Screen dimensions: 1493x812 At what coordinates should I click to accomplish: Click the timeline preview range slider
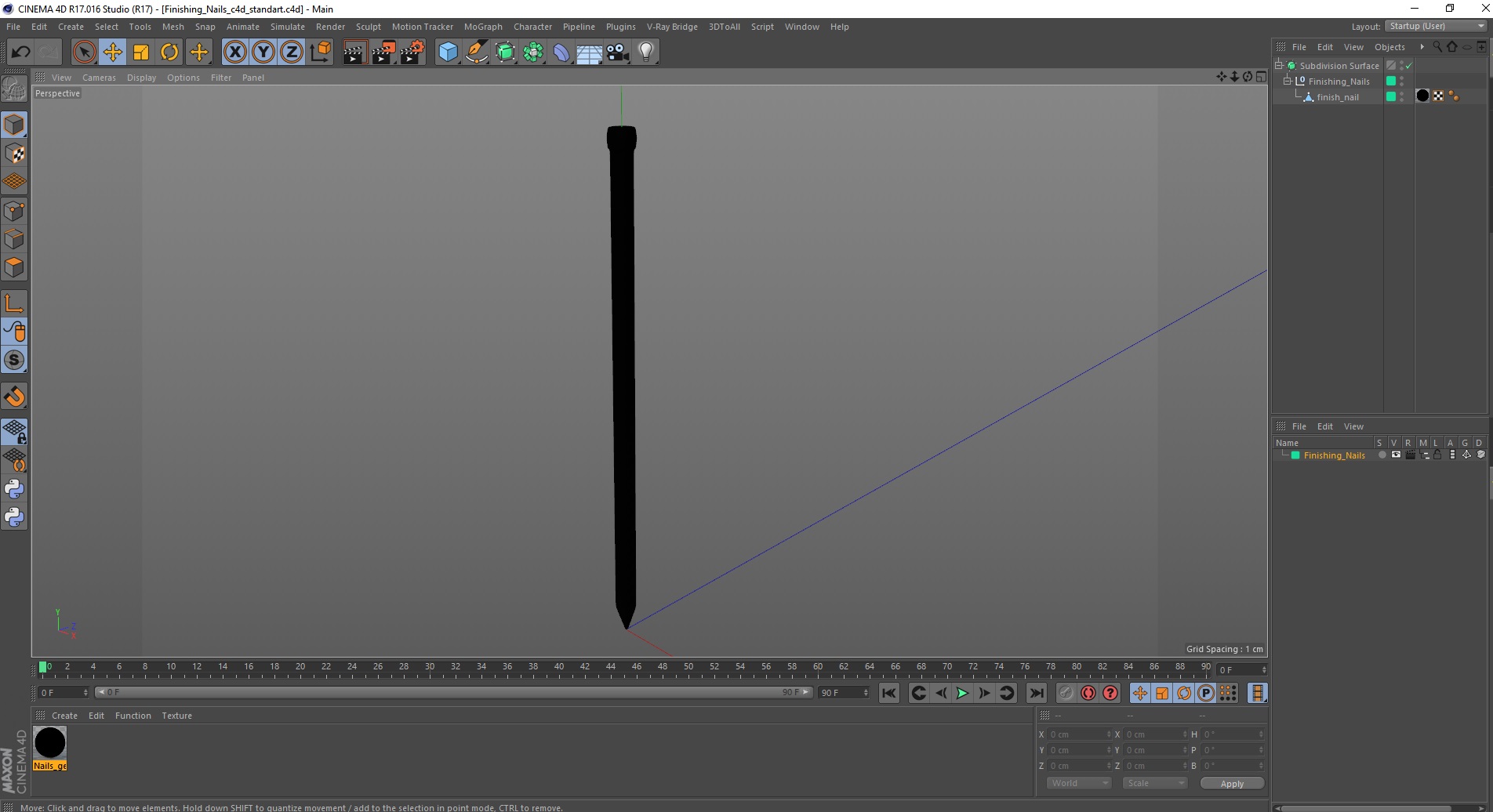(x=454, y=692)
